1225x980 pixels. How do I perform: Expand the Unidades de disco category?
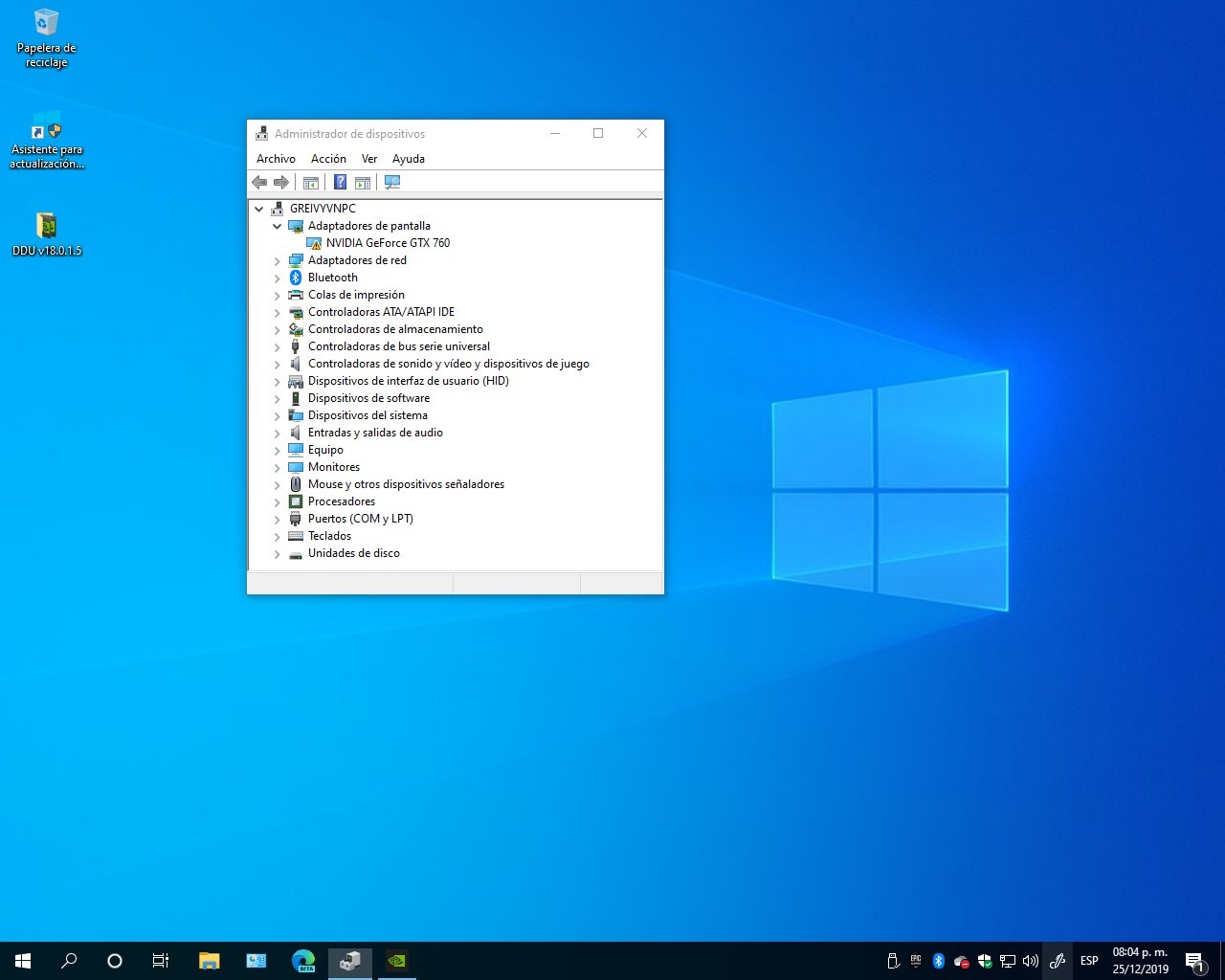coord(278,554)
